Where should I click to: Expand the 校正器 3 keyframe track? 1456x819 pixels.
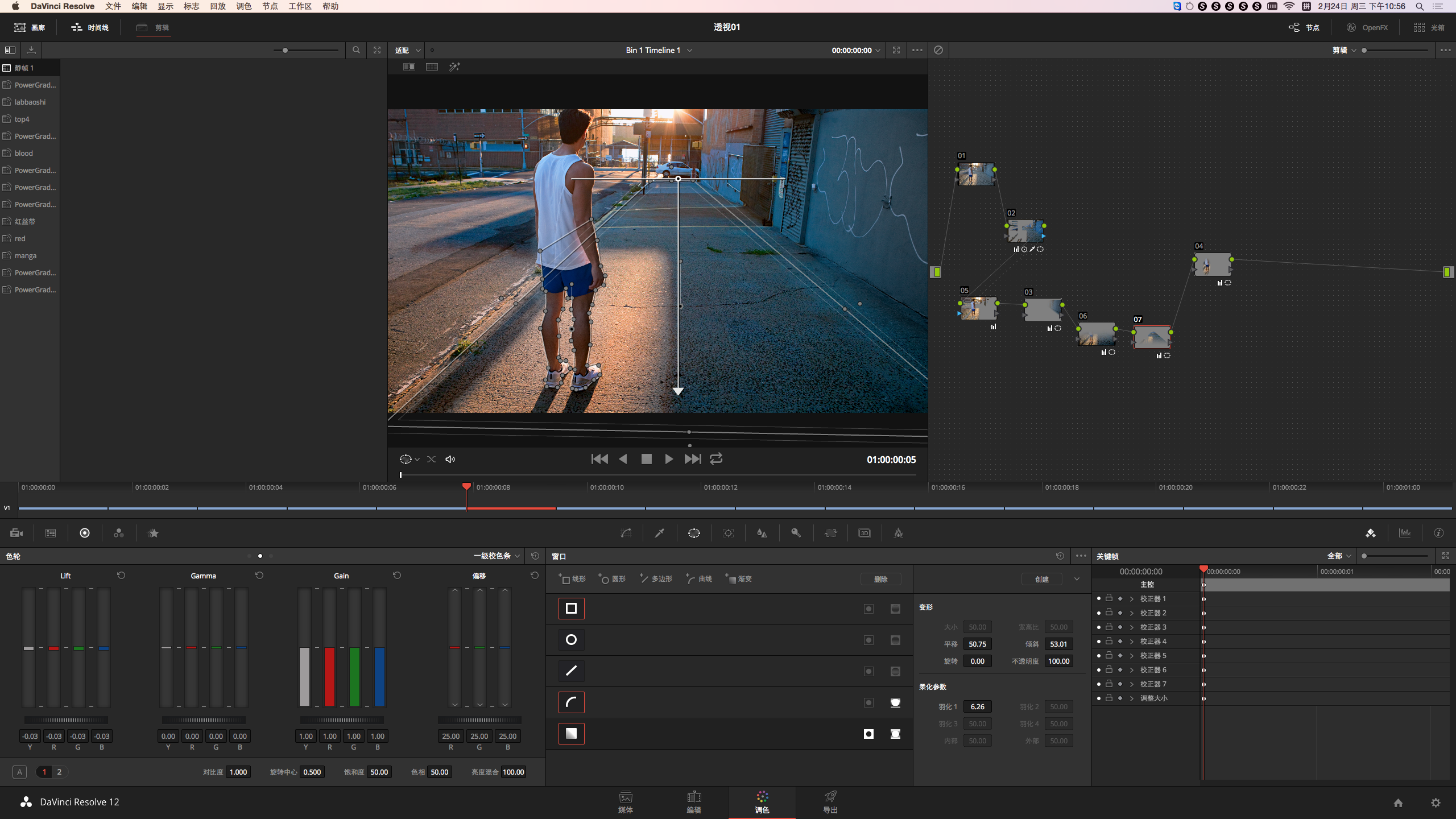(x=1131, y=627)
